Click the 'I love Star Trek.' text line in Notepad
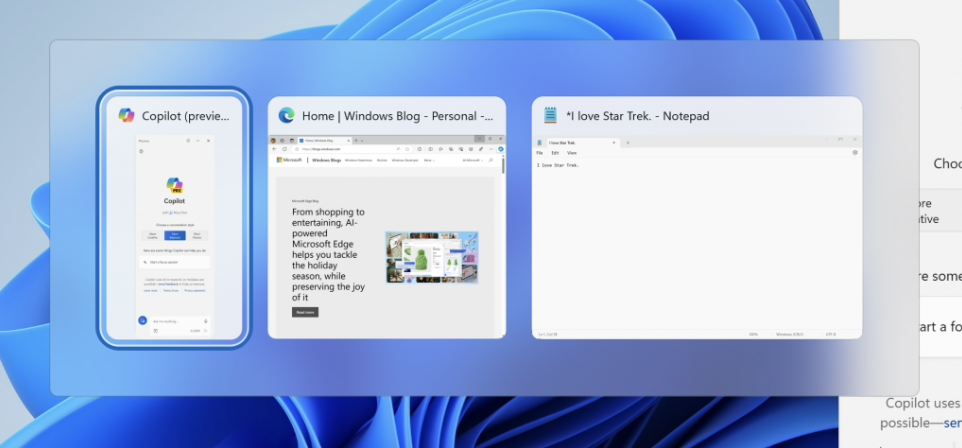 [558, 165]
